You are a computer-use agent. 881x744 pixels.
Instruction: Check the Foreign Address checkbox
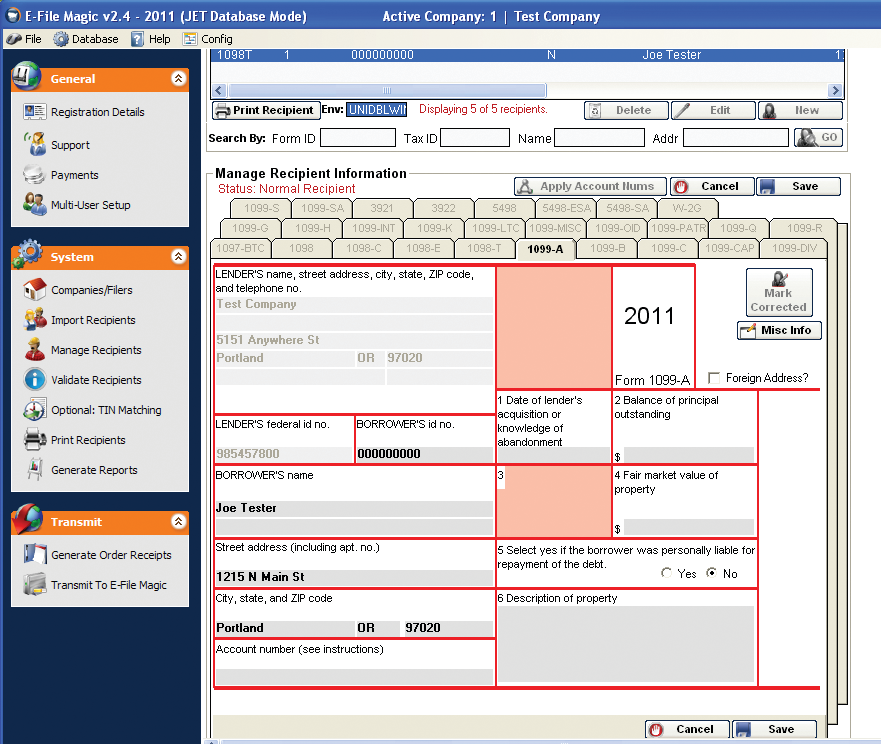[x=714, y=378]
